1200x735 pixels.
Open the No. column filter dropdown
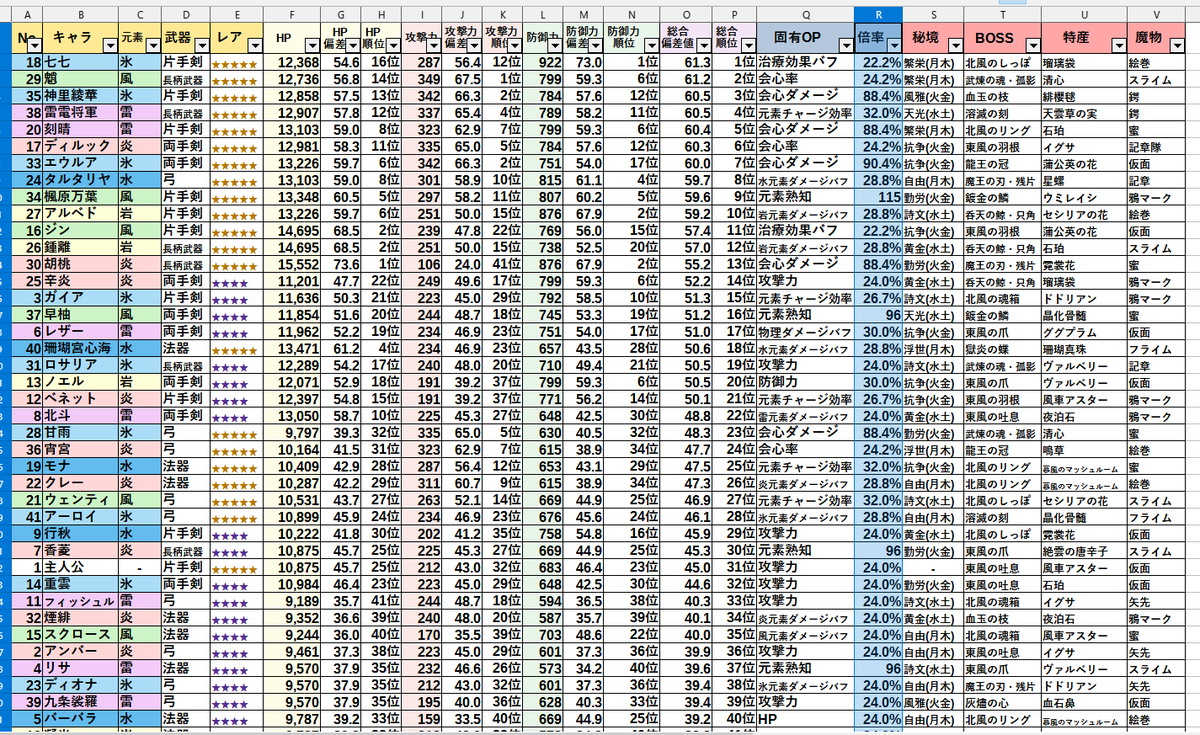(36, 44)
